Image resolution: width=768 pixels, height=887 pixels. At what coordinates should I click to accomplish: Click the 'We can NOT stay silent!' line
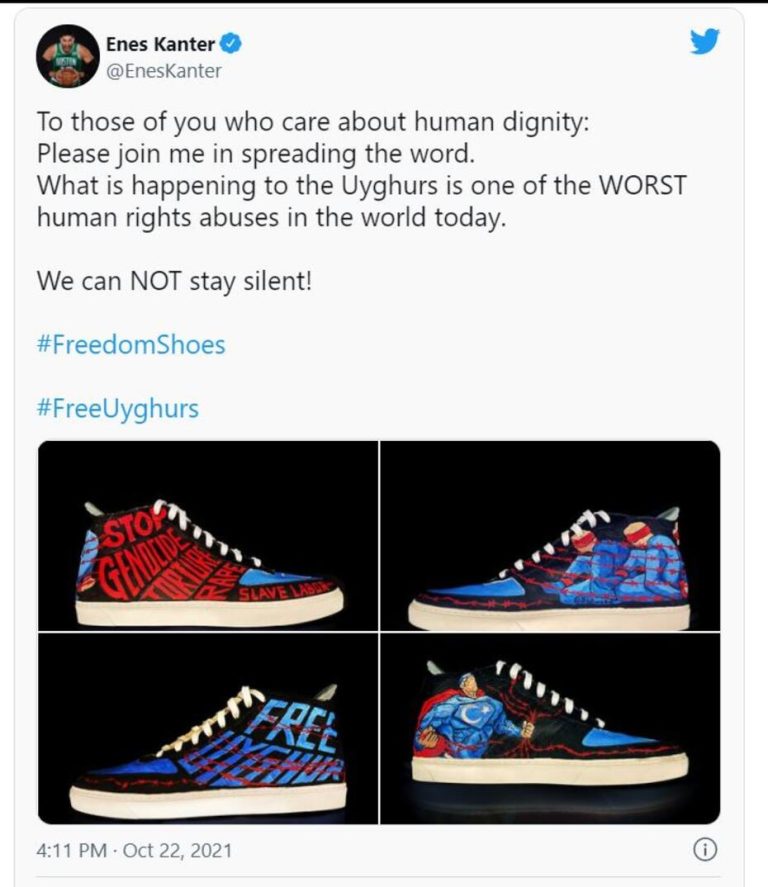[174, 281]
